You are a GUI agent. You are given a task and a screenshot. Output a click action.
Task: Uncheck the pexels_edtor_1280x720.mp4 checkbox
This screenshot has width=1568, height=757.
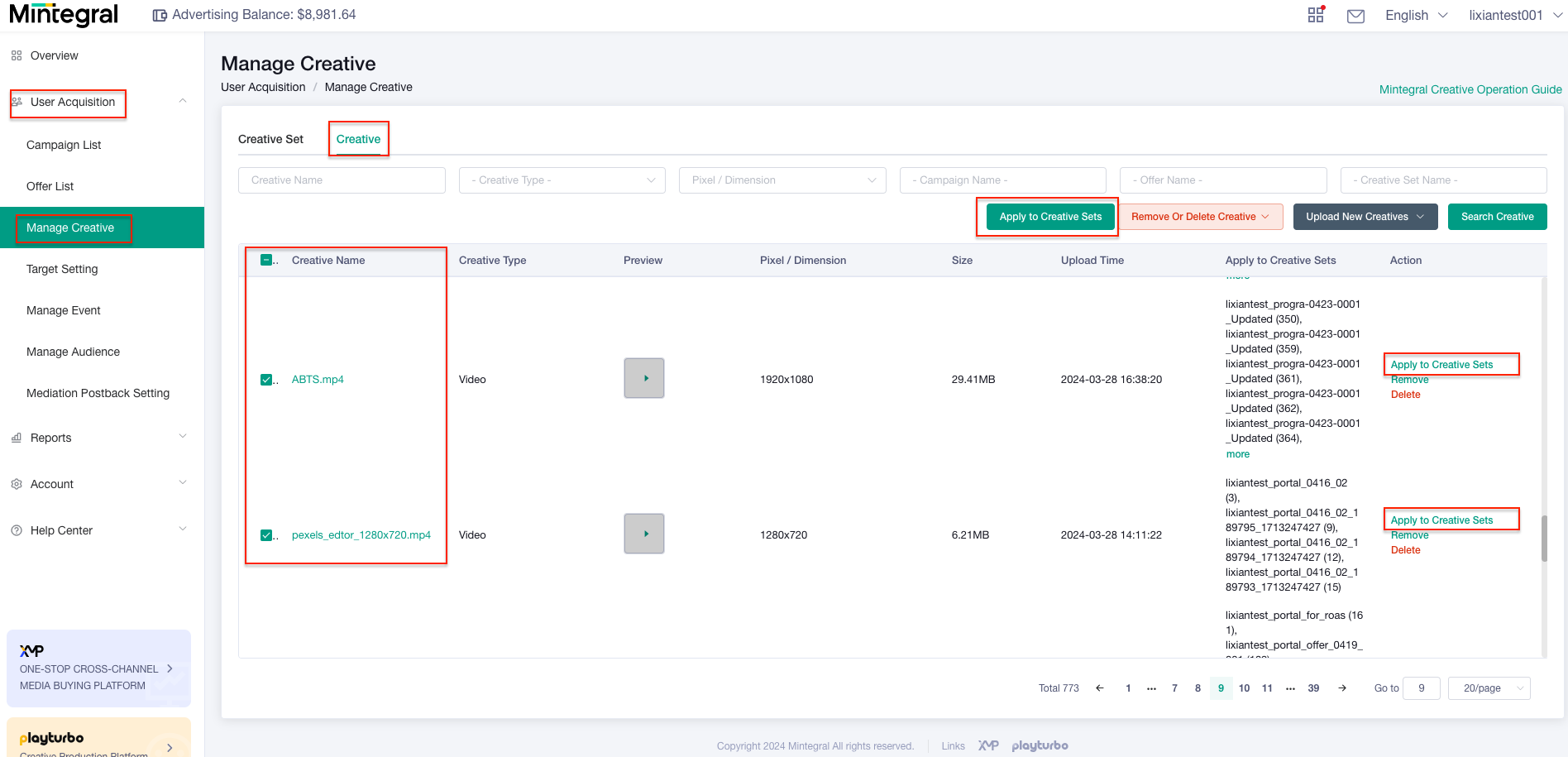[x=266, y=535]
